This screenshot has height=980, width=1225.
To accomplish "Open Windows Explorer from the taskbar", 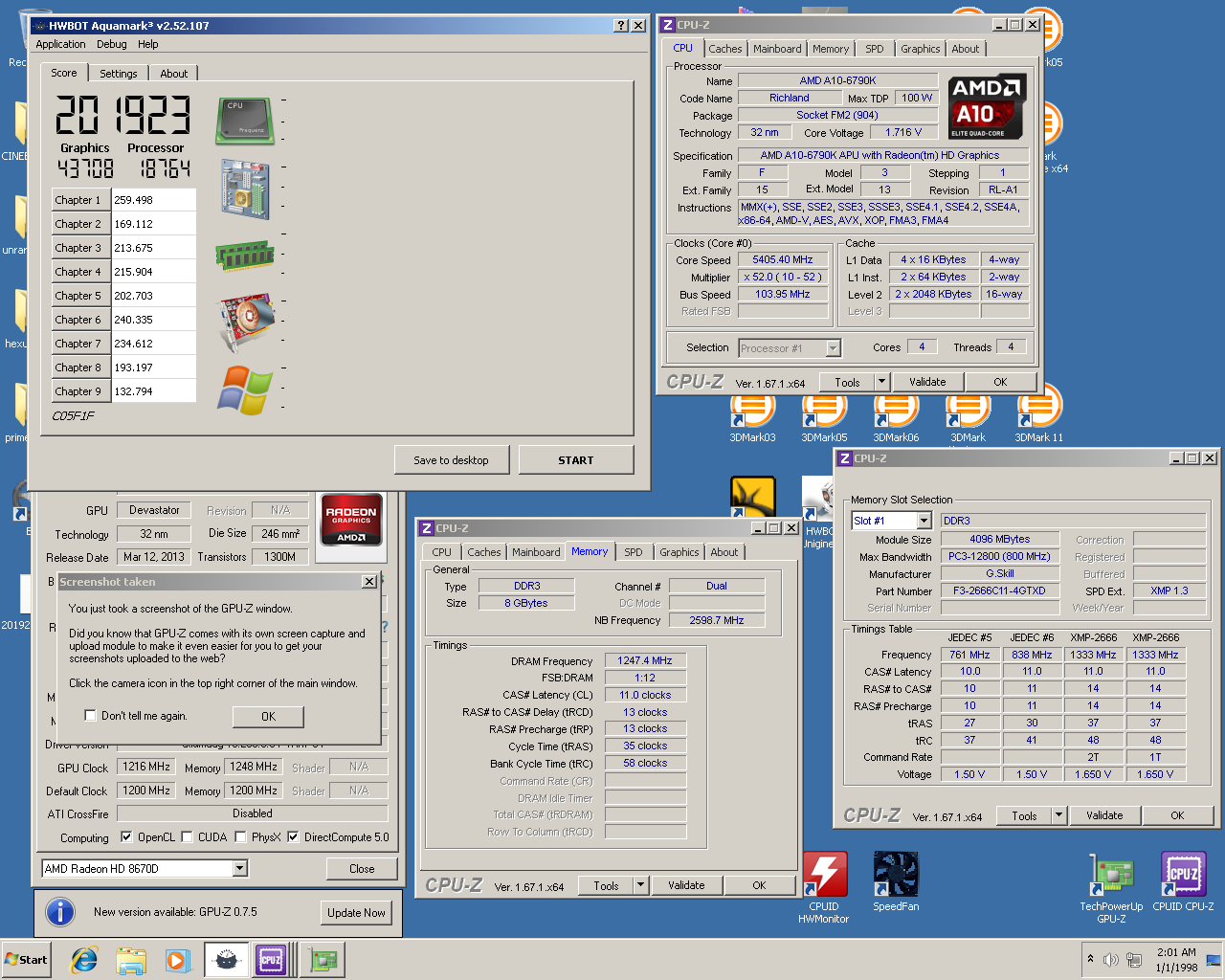I will pyautogui.click(x=131, y=960).
